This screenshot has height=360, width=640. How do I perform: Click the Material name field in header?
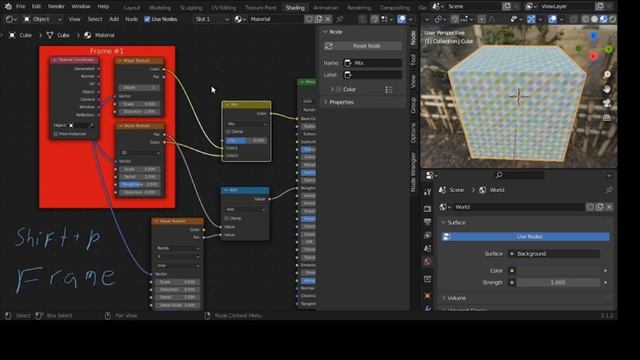coord(276,19)
